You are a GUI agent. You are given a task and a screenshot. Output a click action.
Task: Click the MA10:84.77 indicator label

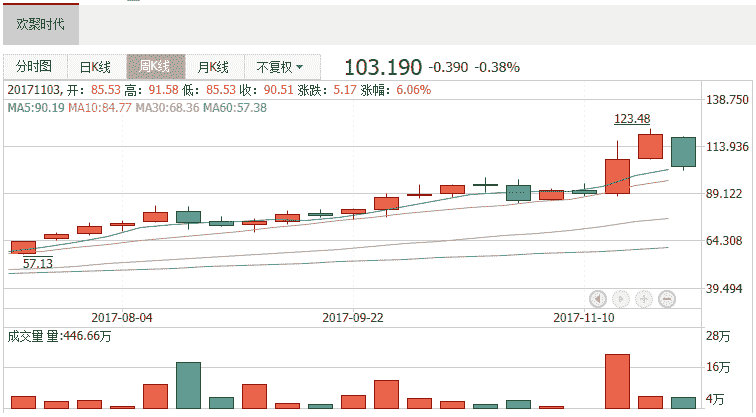pos(100,108)
